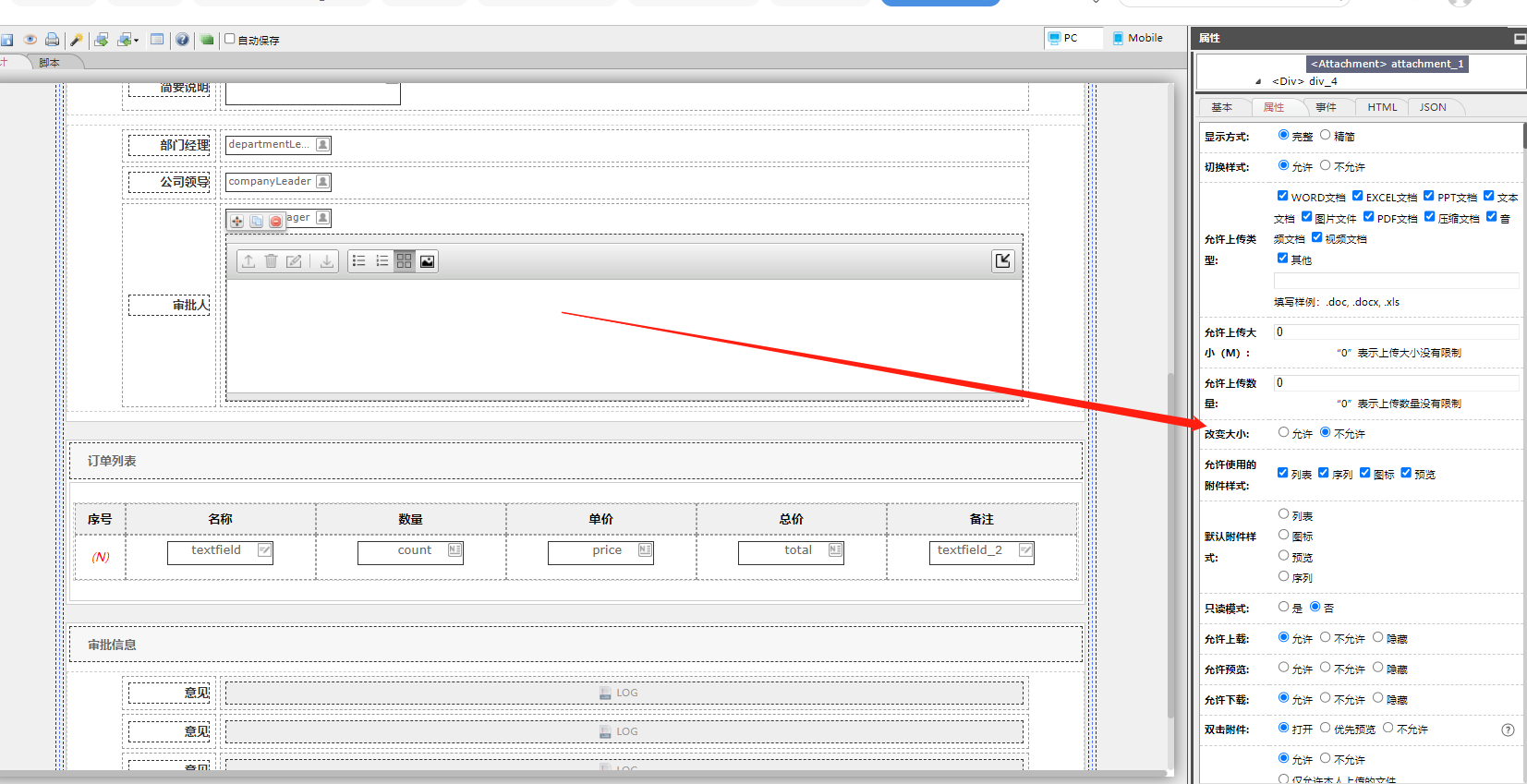This screenshot has width=1527, height=784.
Task: Switch to PC view mode
Action: pos(1073,38)
